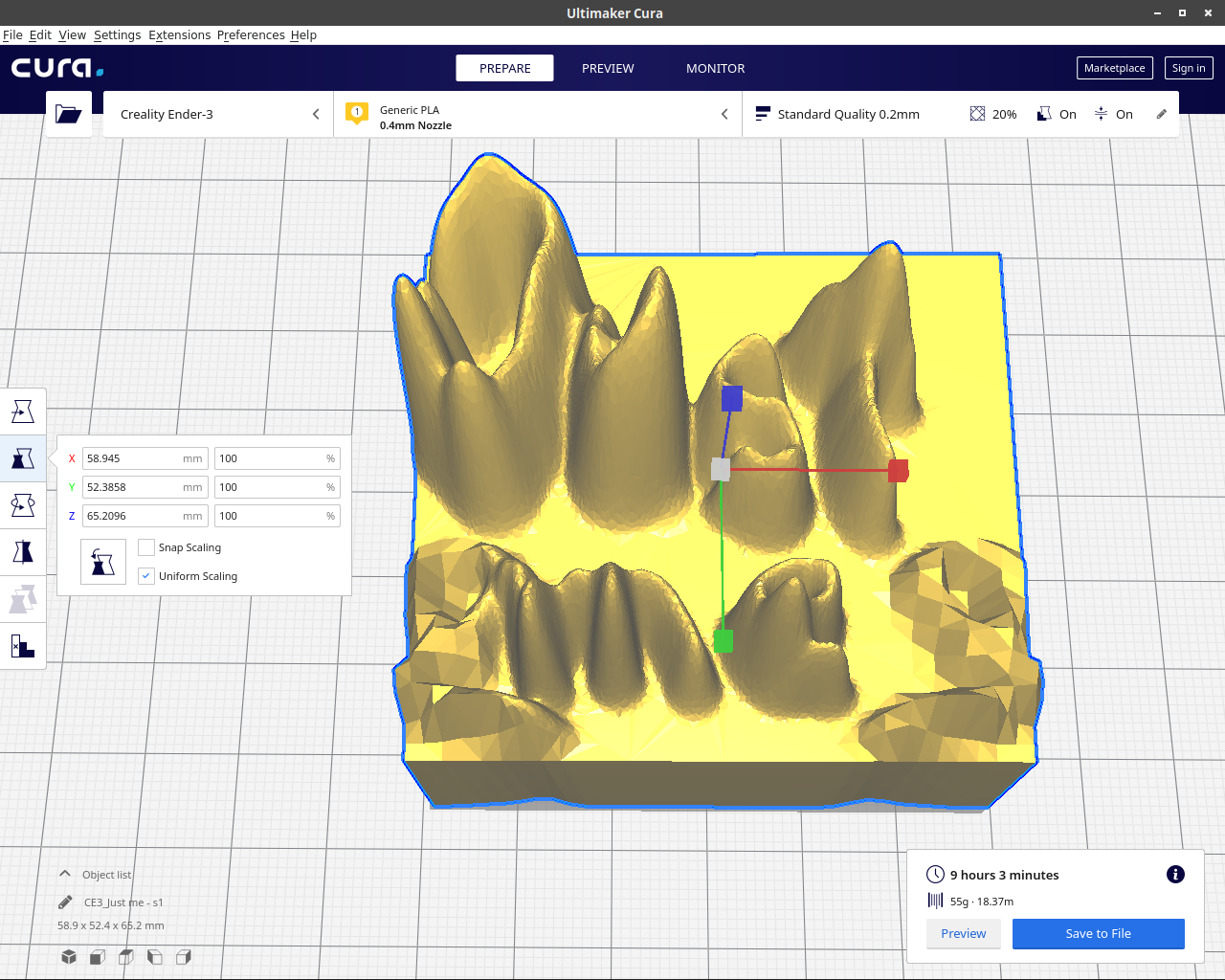Select the Move tool in sidebar
Viewport: 1225px width, 980px height.
(x=23, y=412)
